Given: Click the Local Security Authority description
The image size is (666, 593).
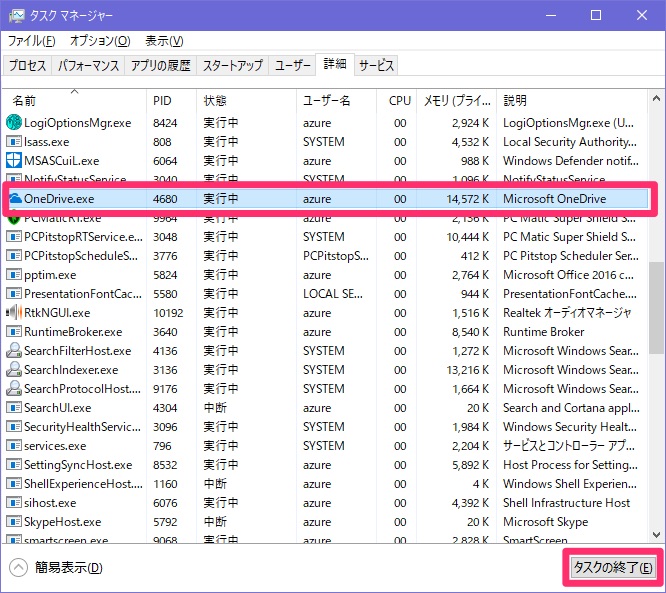Looking at the screenshot, I should (x=570, y=142).
